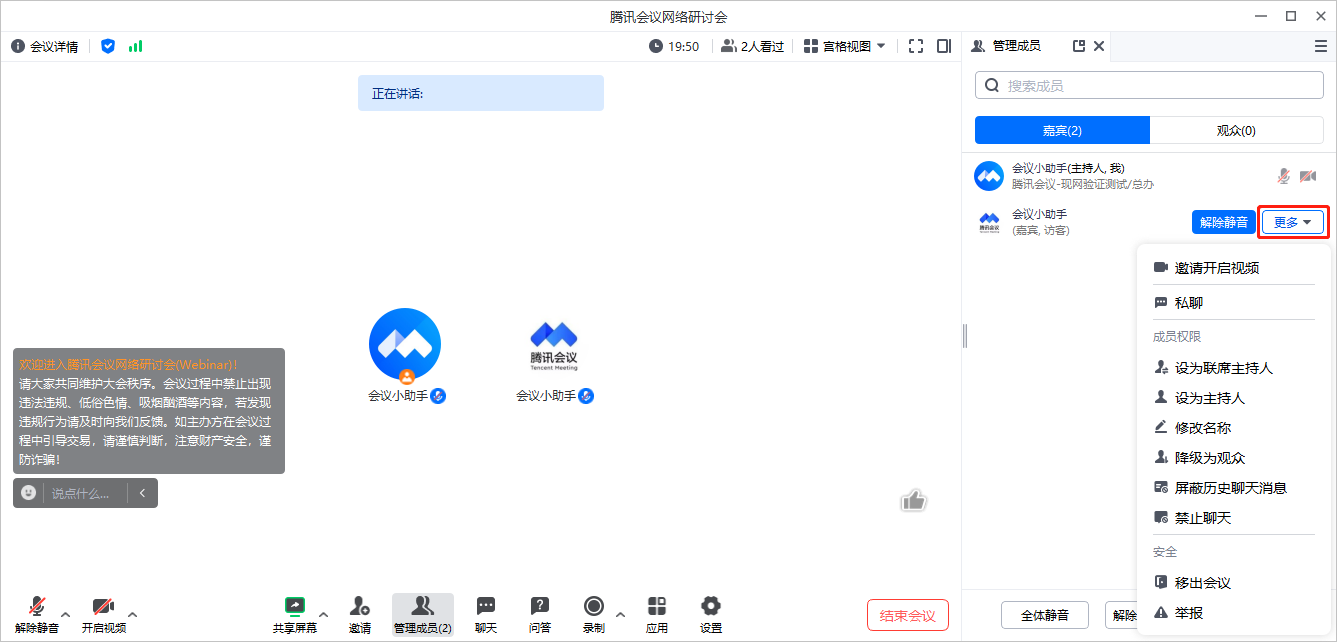Choose 屏蔽历史聊天消息 option
Image resolution: width=1337 pixels, height=642 pixels.
click(x=1236, y=488)
